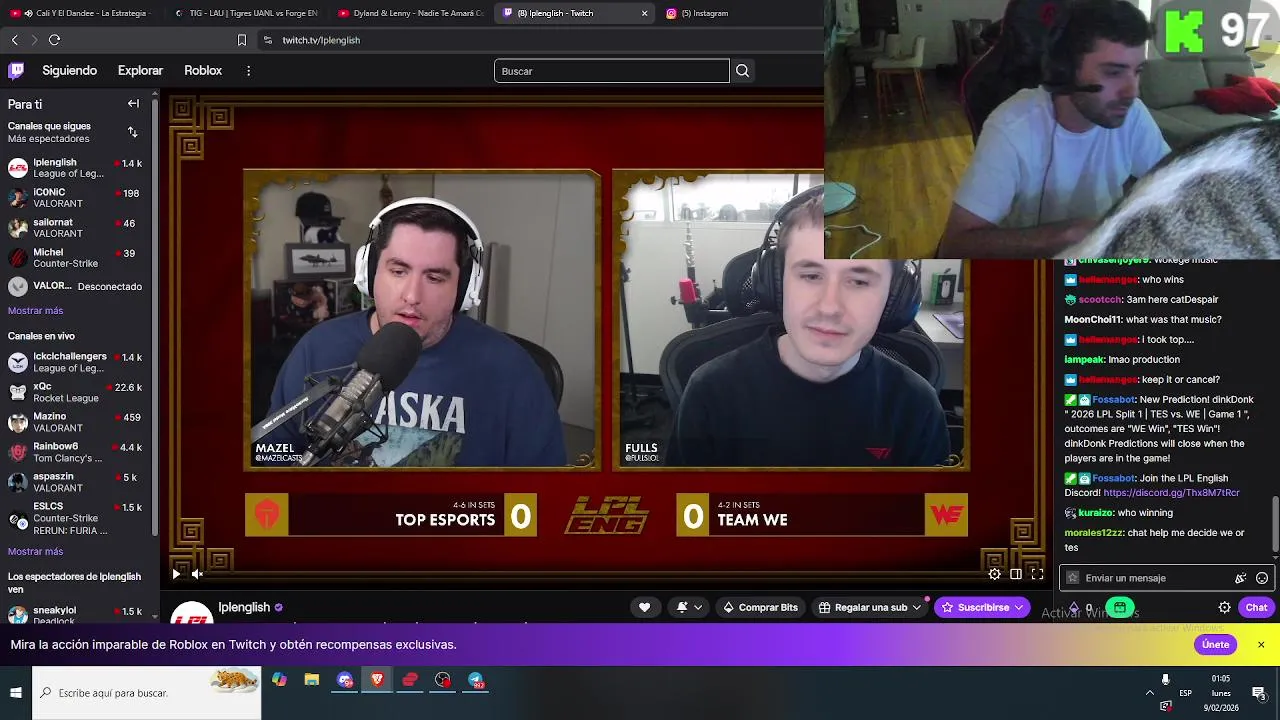Click the Únete banner button
Image resolution: width=1280 pixels, height=720 pixels.
point(1215,645)
